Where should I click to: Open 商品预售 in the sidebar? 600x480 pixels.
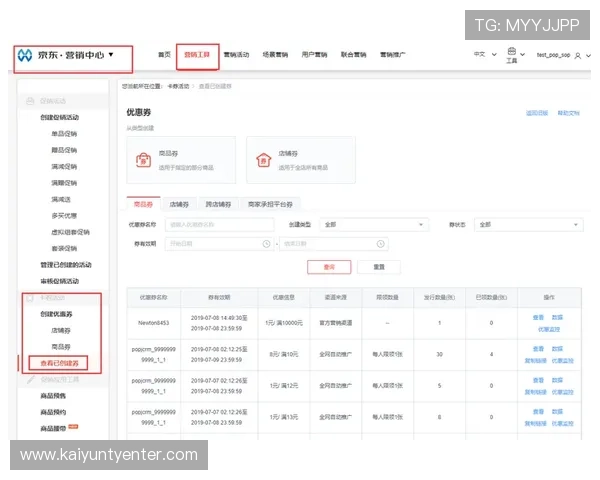click(x=53, y=396)
